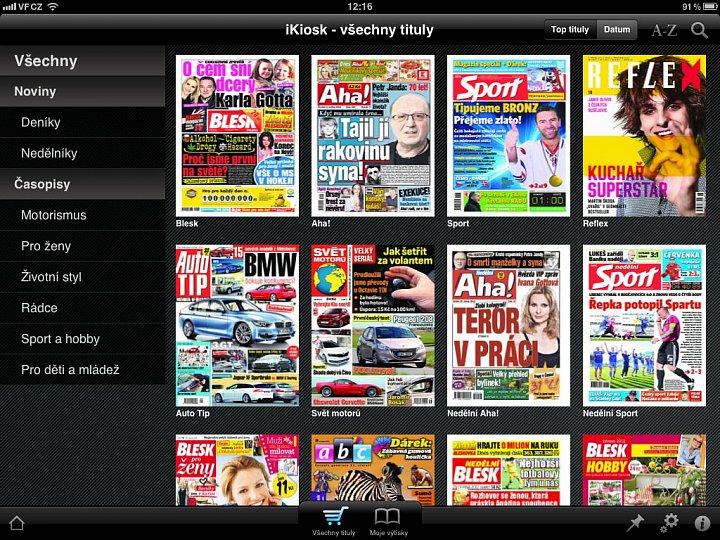Open the Sport newspaper cover
Screen dimensions: 720x540
(508, 136)
